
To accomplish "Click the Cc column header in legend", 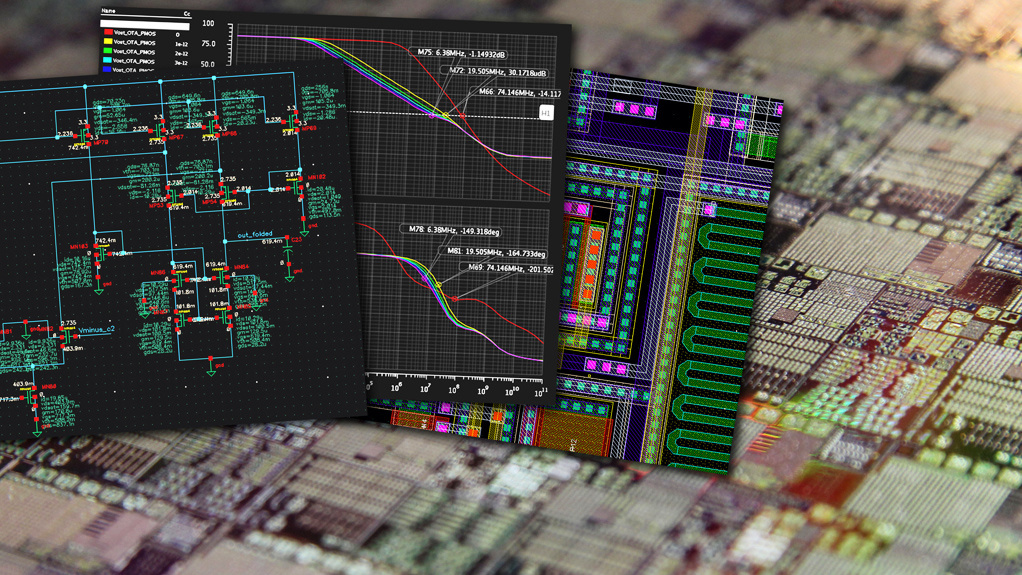I will (186, 14).
